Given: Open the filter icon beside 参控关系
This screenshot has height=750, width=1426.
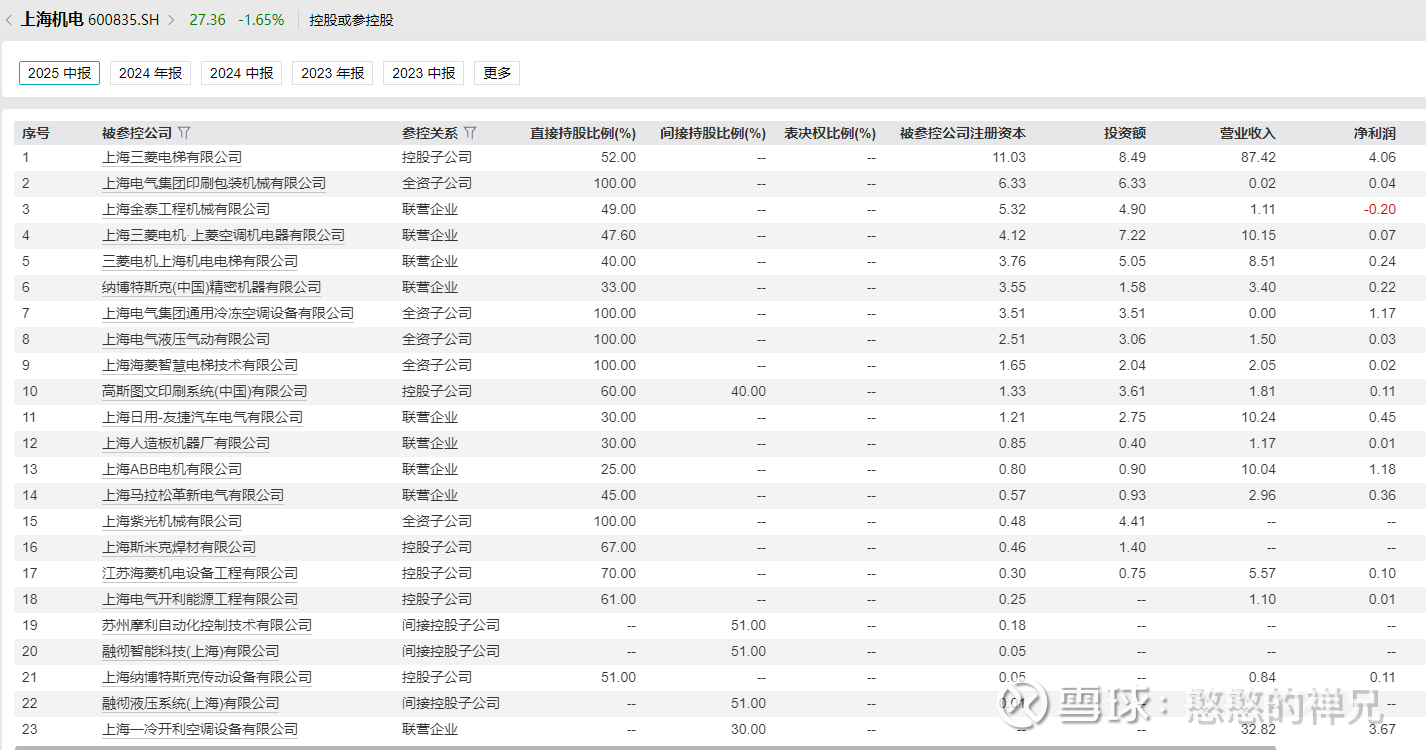Looking at the screenshot, I should [x=471, y=133].
